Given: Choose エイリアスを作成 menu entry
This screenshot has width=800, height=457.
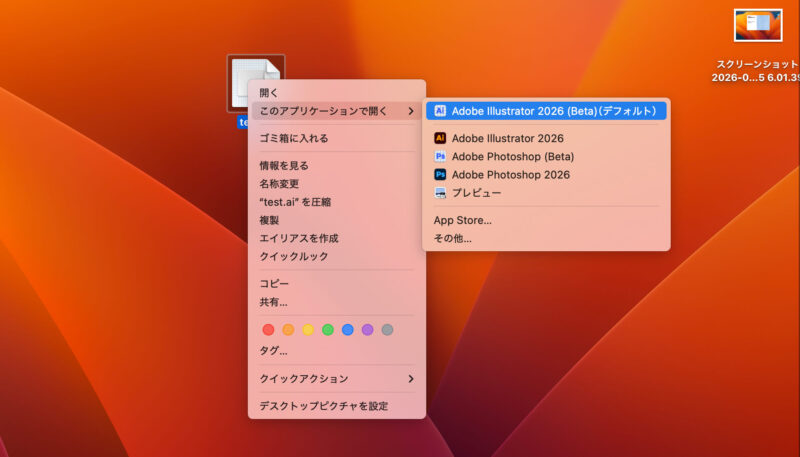Looking at the screenshot, I should pos(337,238).
